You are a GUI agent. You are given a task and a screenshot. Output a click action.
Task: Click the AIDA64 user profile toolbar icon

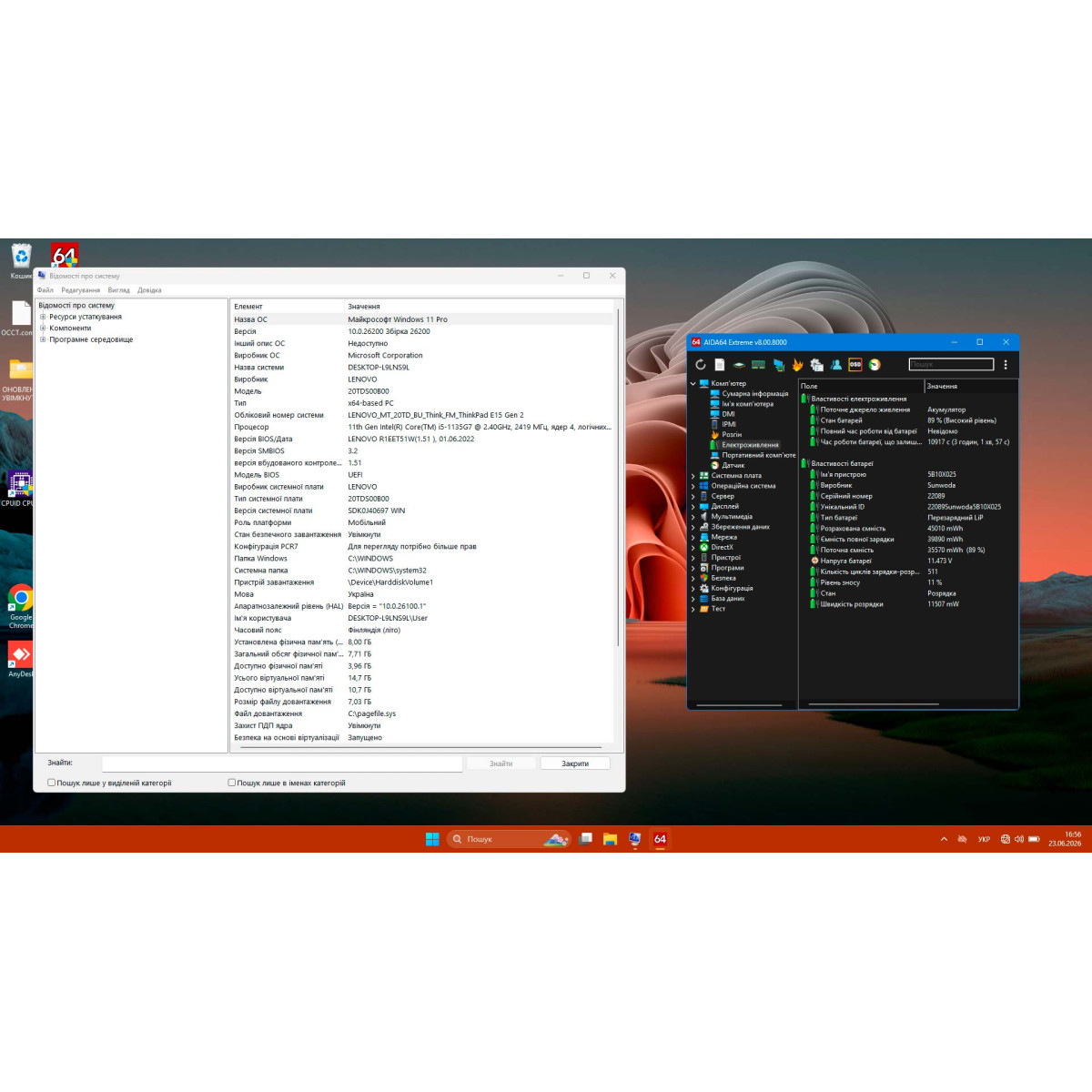pos(836,365)
